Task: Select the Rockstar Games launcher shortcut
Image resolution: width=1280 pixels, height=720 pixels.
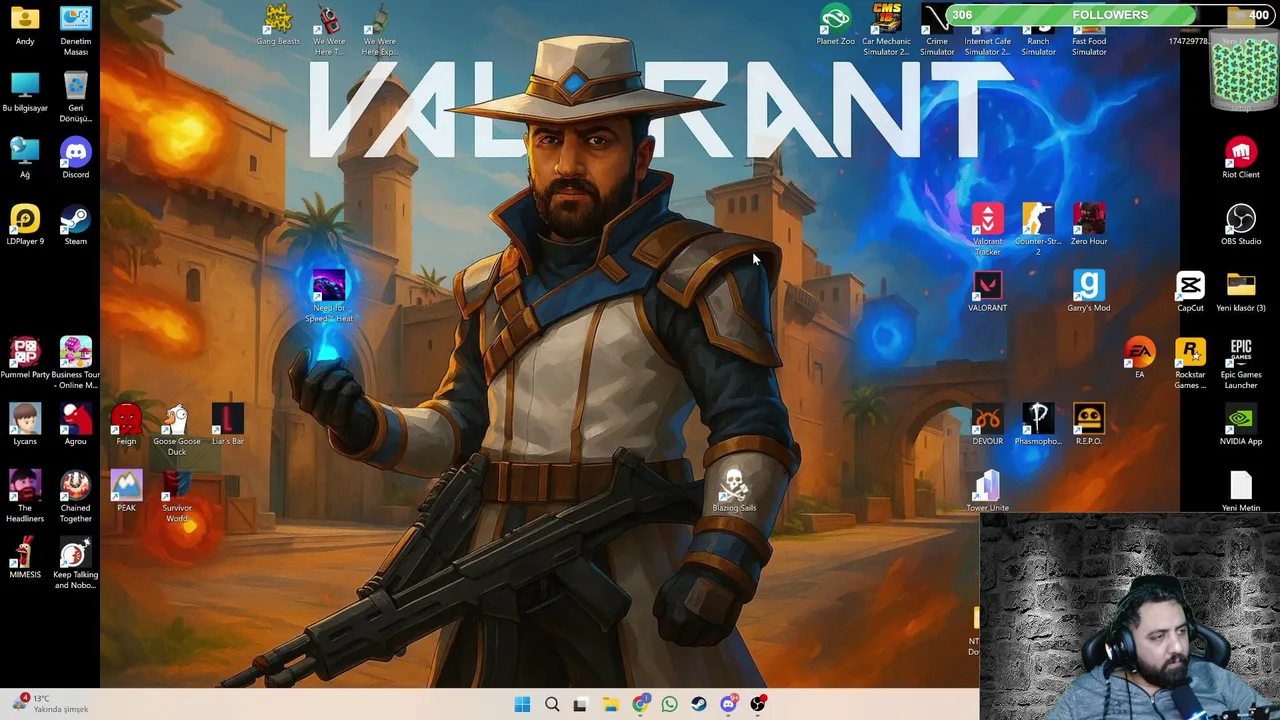Action: point(1190,364)
